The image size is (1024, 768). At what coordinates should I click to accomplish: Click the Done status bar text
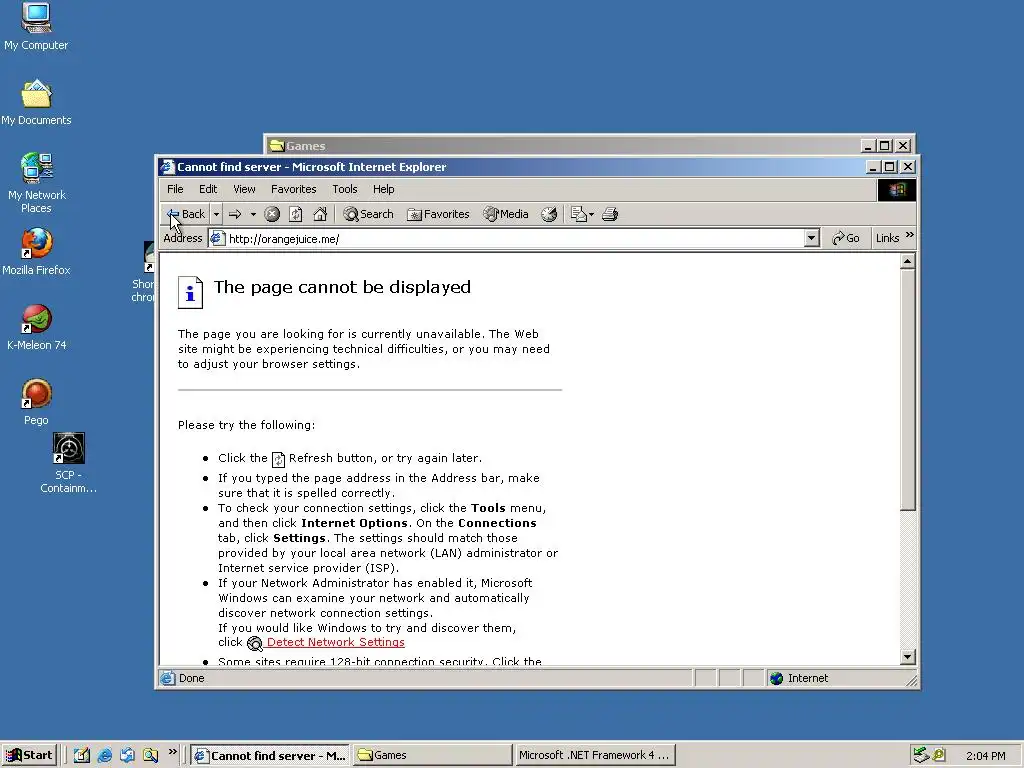coord(191,679)
